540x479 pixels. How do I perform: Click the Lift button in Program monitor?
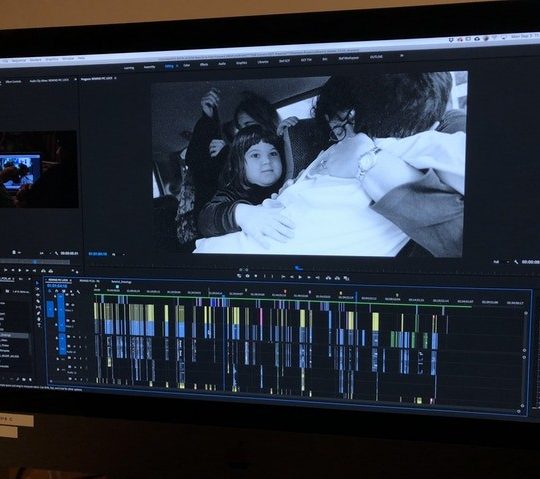point(328,278)
